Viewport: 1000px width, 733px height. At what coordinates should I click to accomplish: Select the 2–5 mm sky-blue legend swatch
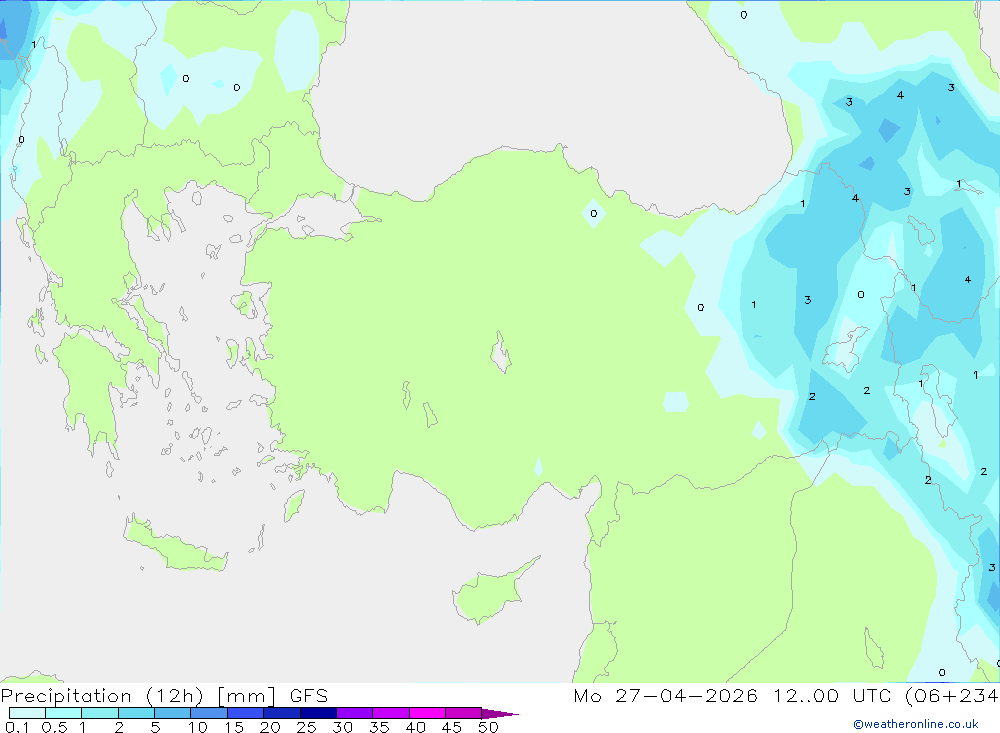[x=136, y=713]
